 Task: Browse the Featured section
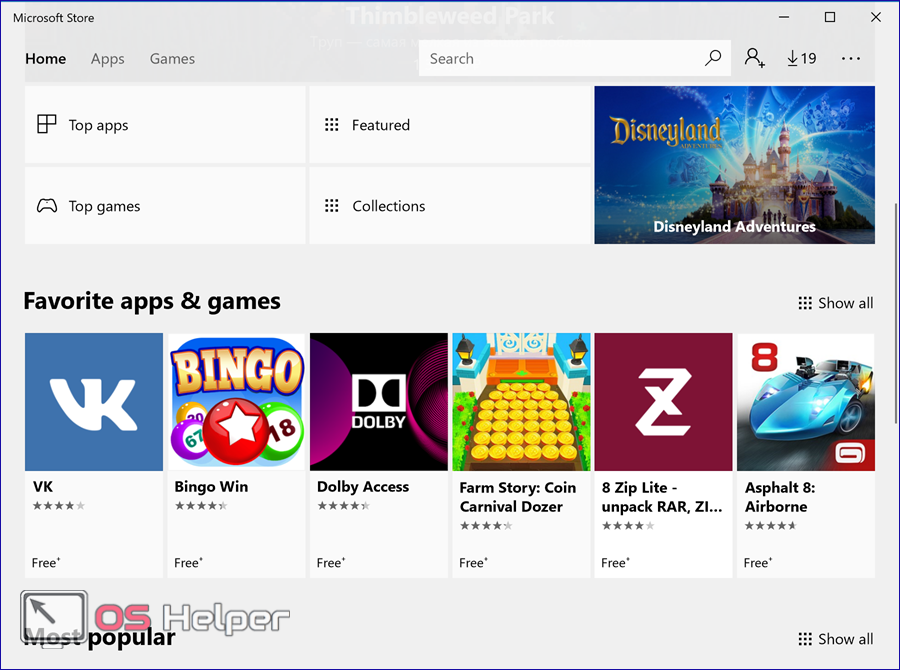point(450,125)
